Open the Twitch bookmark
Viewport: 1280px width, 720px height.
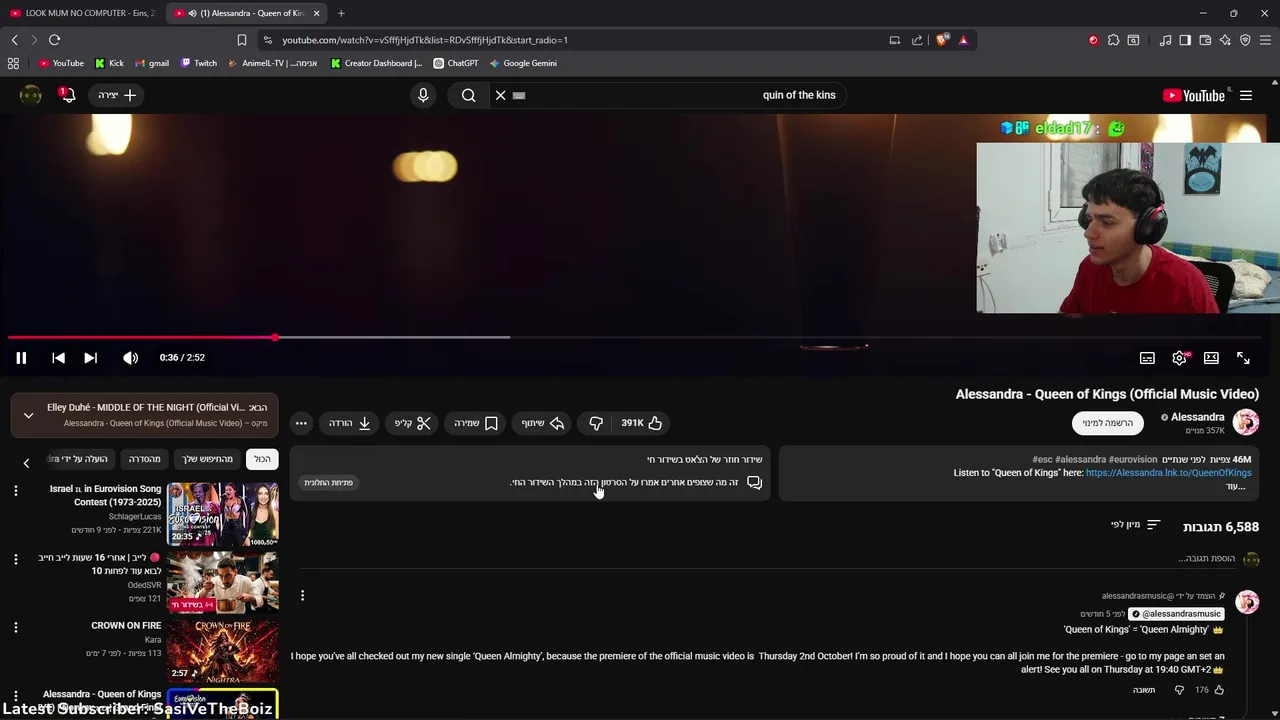coord(198,63)
